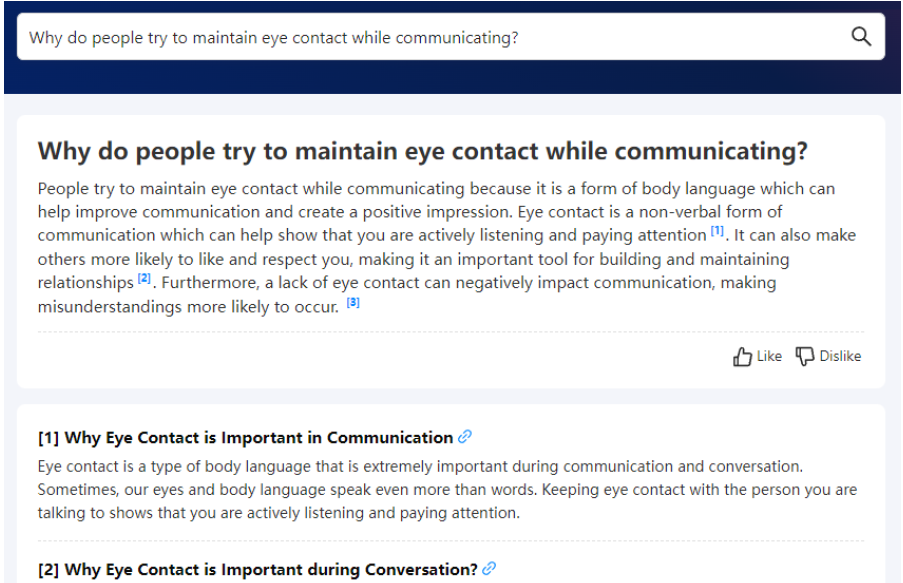Click the main question heading
The width and height of the screenshot is (903, 583).
click(x=423, y=152)
